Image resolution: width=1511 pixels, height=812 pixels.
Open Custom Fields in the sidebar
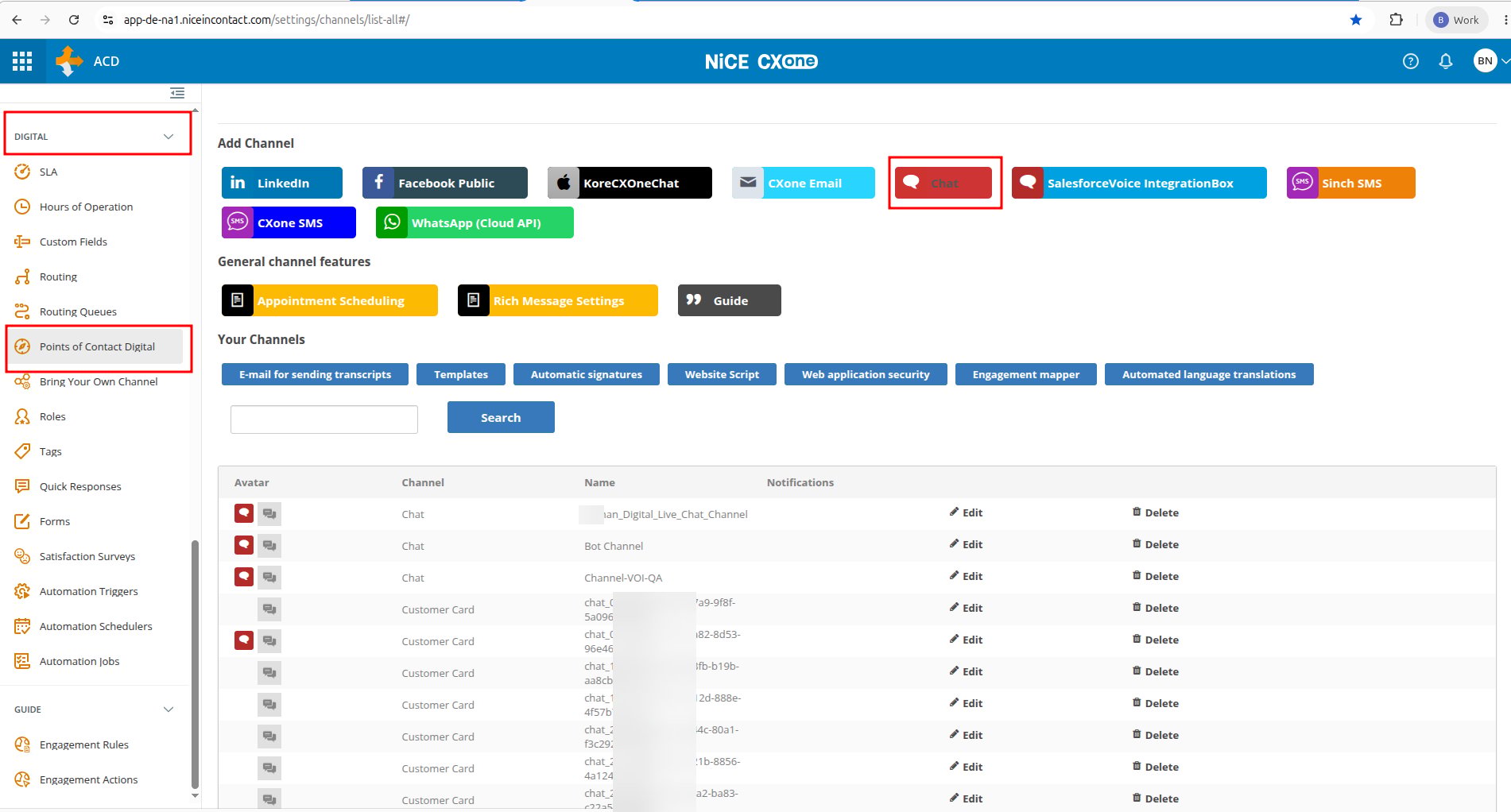[x=73, y=242]
